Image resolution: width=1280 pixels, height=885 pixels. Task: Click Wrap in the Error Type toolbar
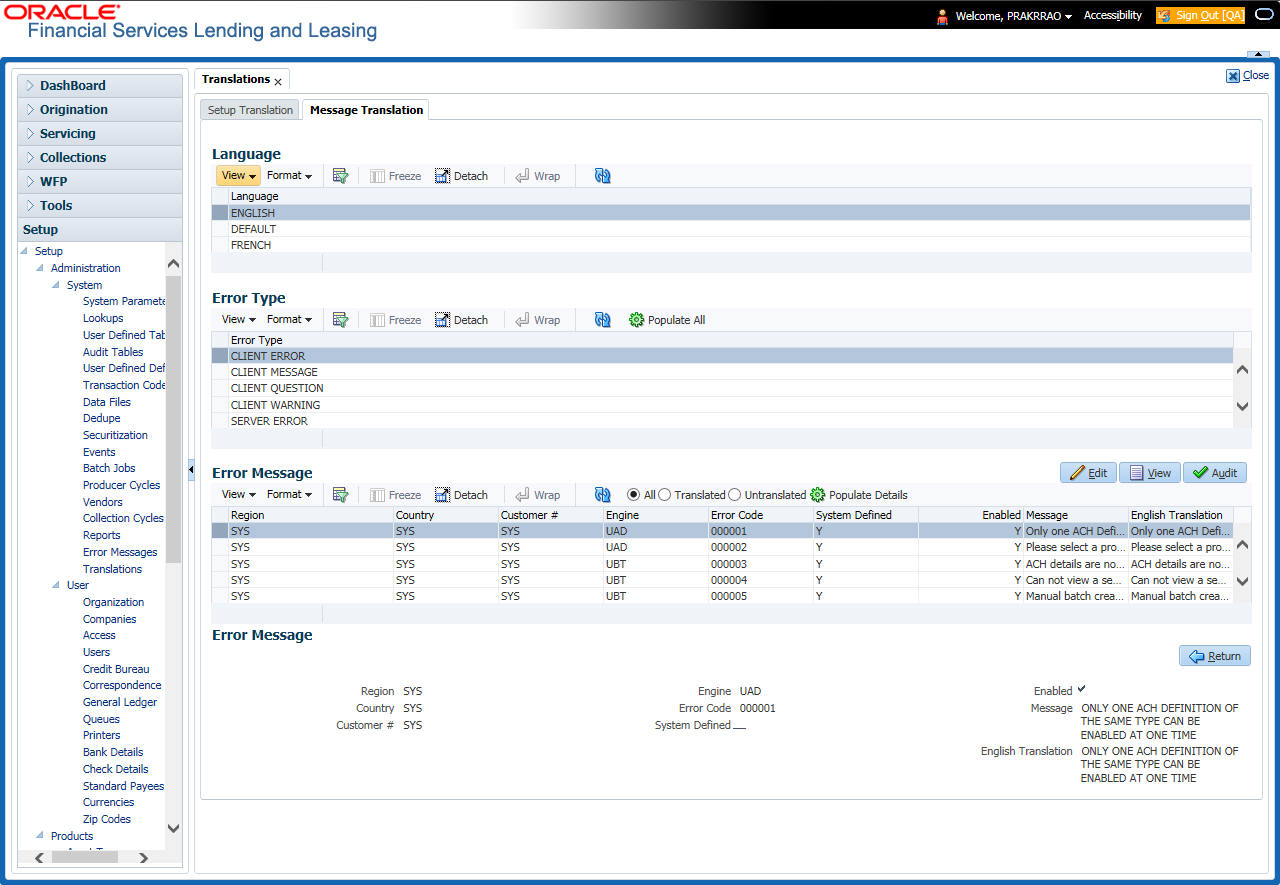click(537, 320)
